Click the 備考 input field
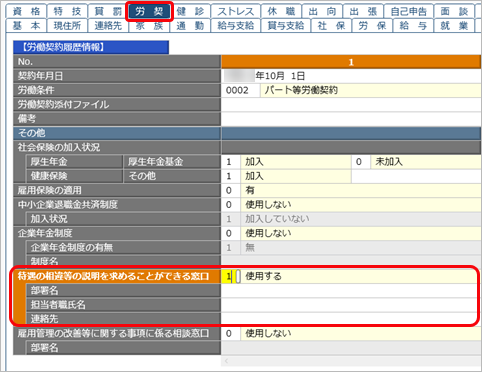The width and height of the screenshot is (482, 372). [351, 119]
